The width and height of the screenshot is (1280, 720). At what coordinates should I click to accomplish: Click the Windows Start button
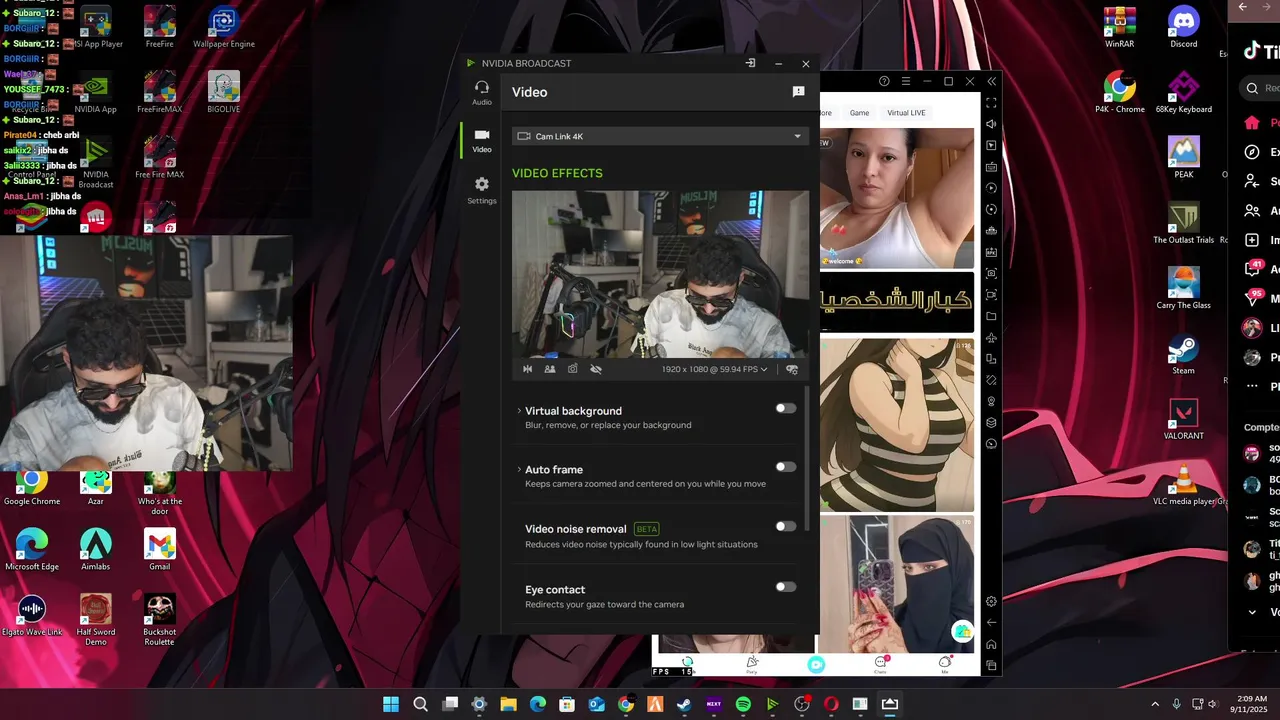click(391, 704)
